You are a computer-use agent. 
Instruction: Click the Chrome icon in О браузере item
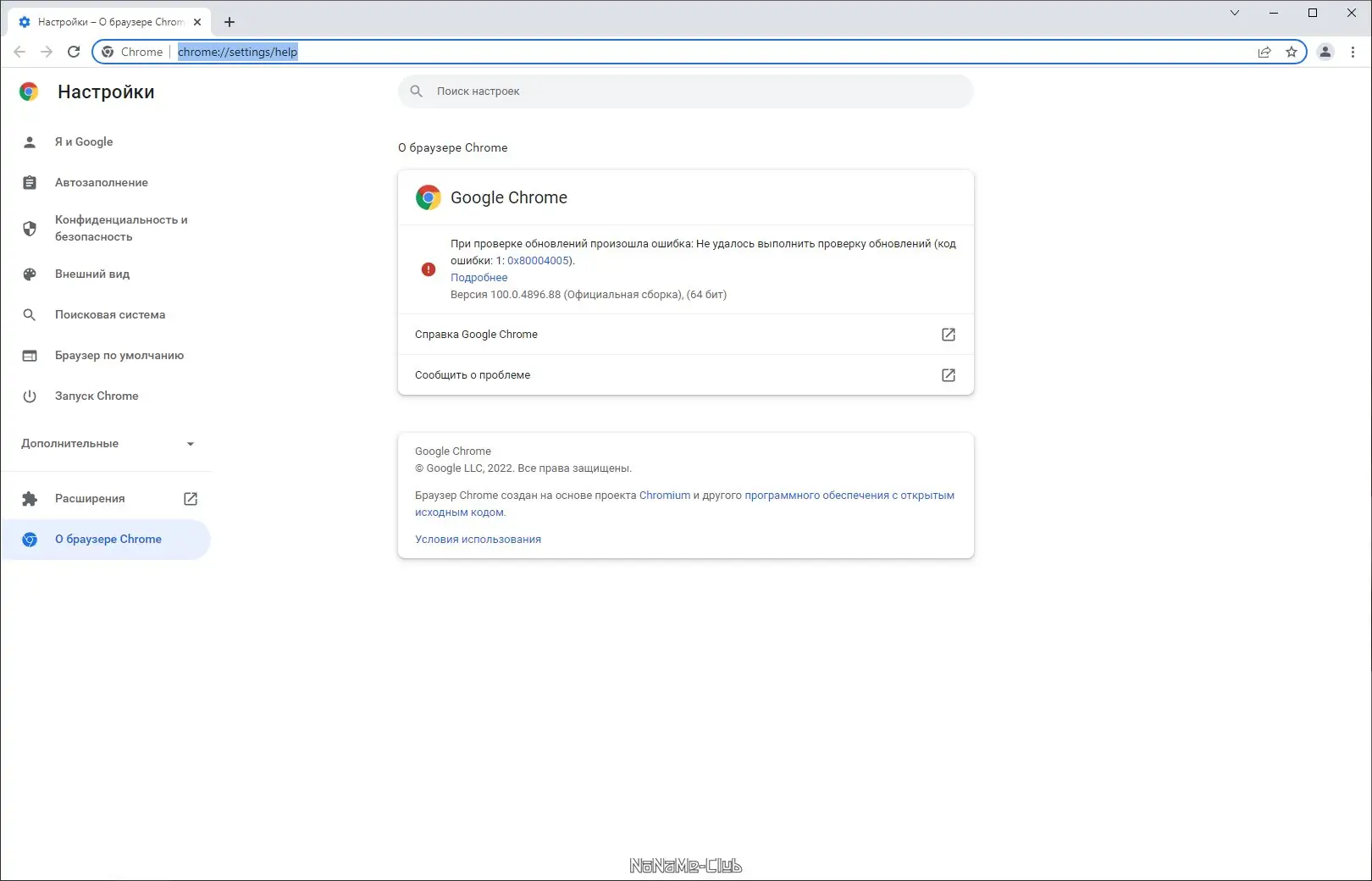[30, 539]
